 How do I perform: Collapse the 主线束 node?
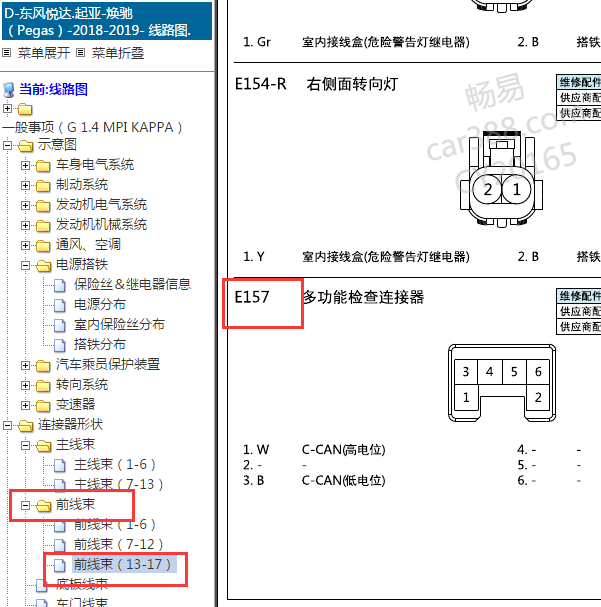pyautogui.click(x=26, y=445)
